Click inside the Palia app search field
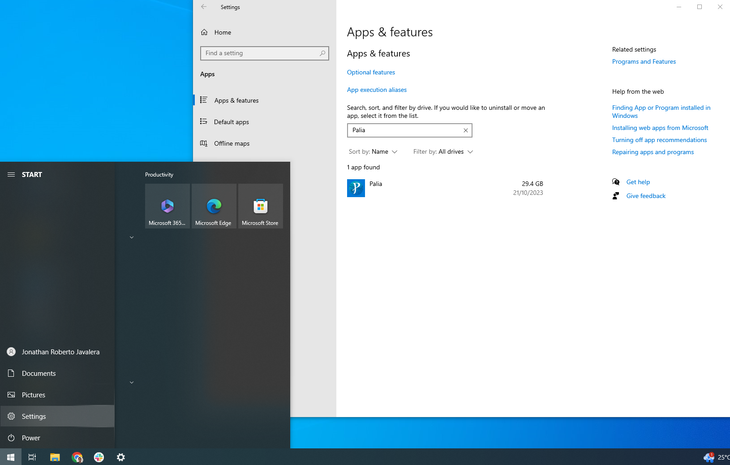 coord(410,130)
